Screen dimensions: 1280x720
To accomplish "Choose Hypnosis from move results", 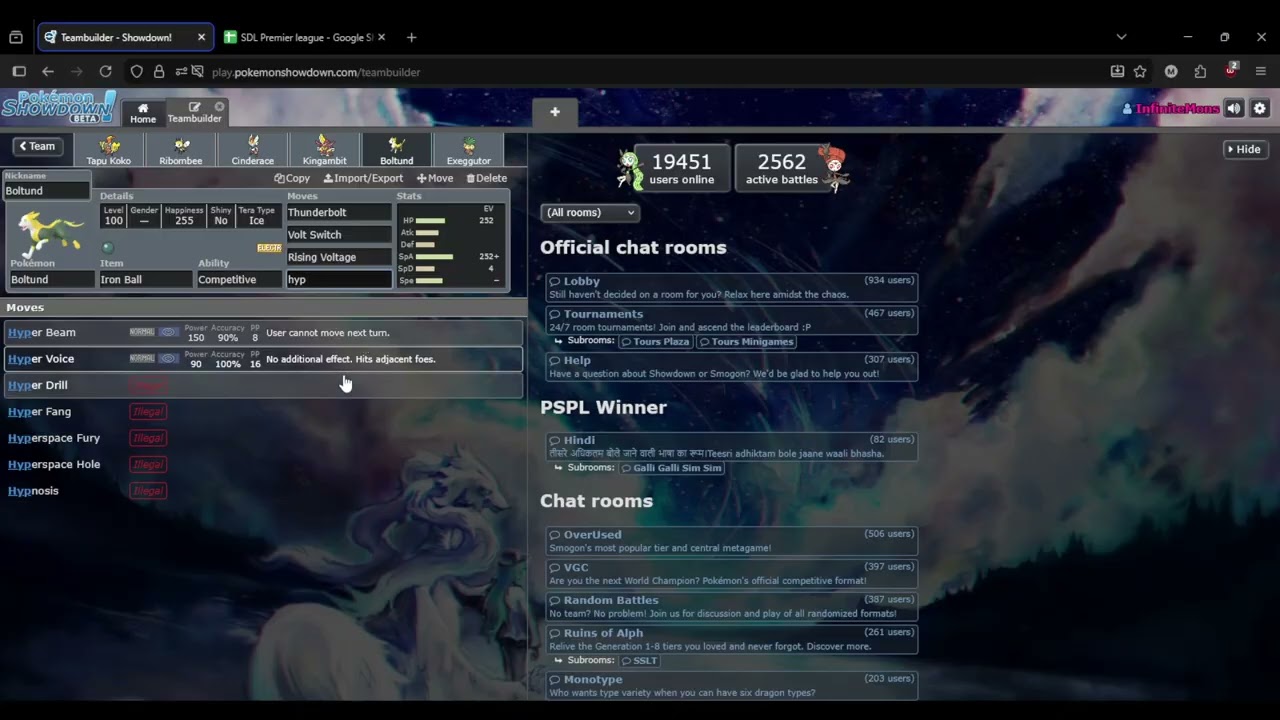I will 262,491.
